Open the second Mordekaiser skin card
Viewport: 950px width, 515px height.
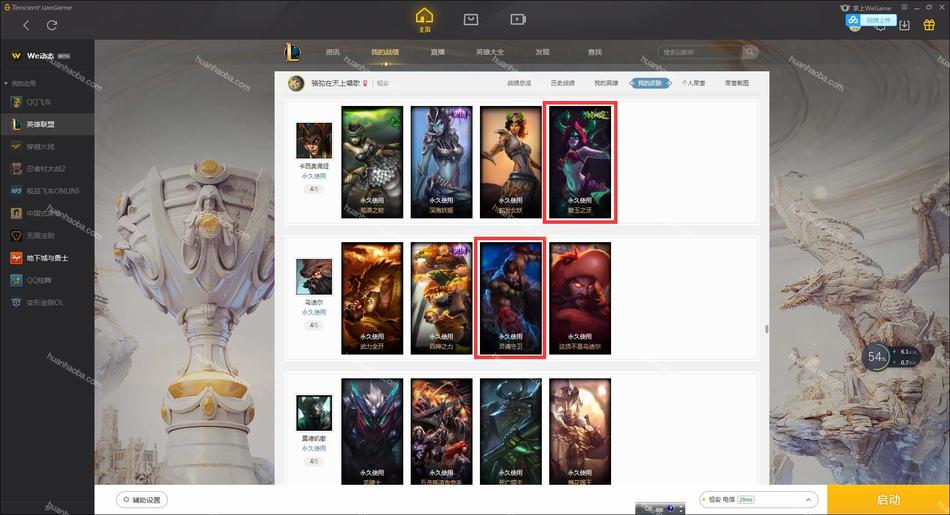(441, 431)
